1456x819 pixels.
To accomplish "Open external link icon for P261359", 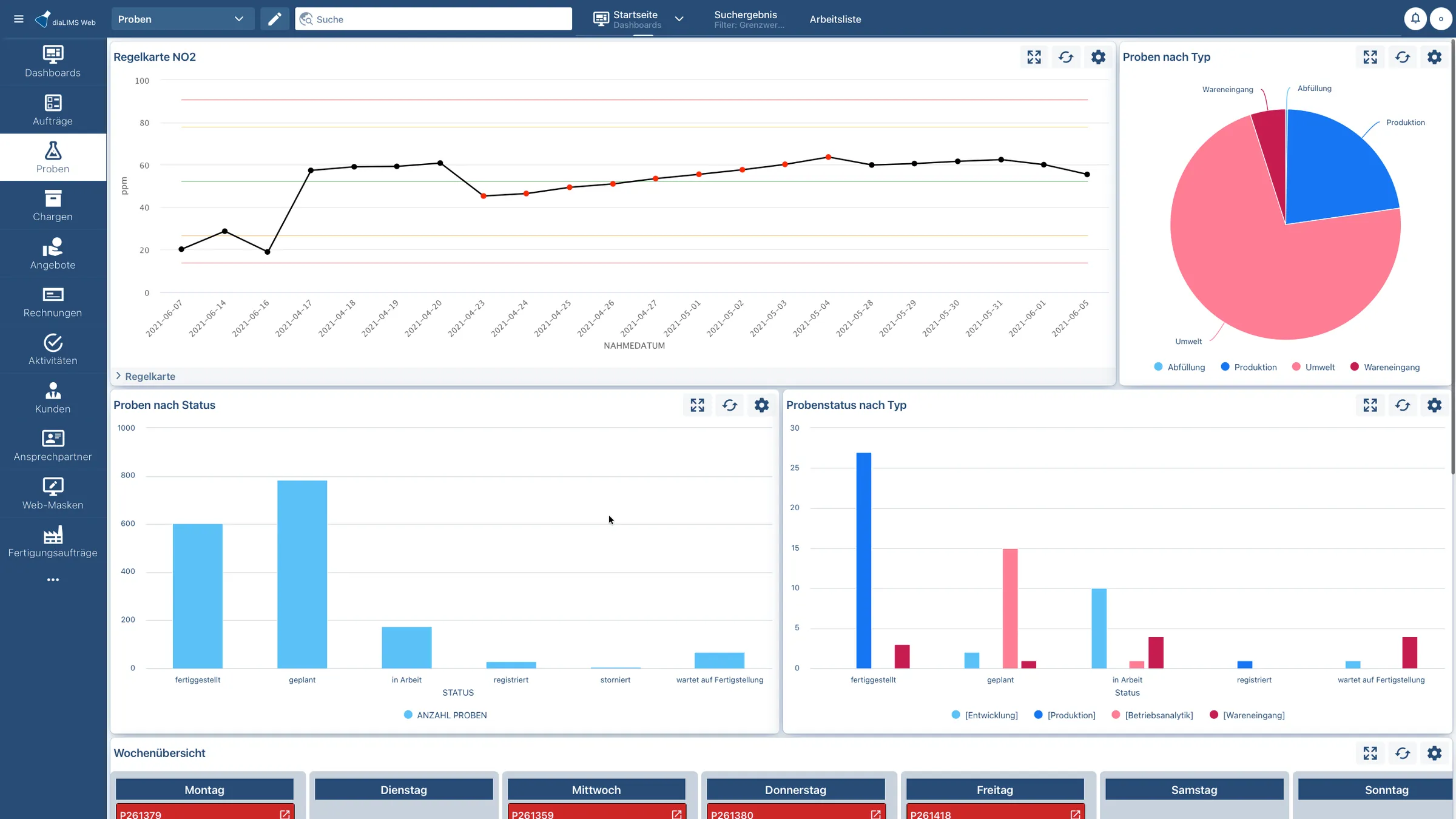I will (676, 814).
